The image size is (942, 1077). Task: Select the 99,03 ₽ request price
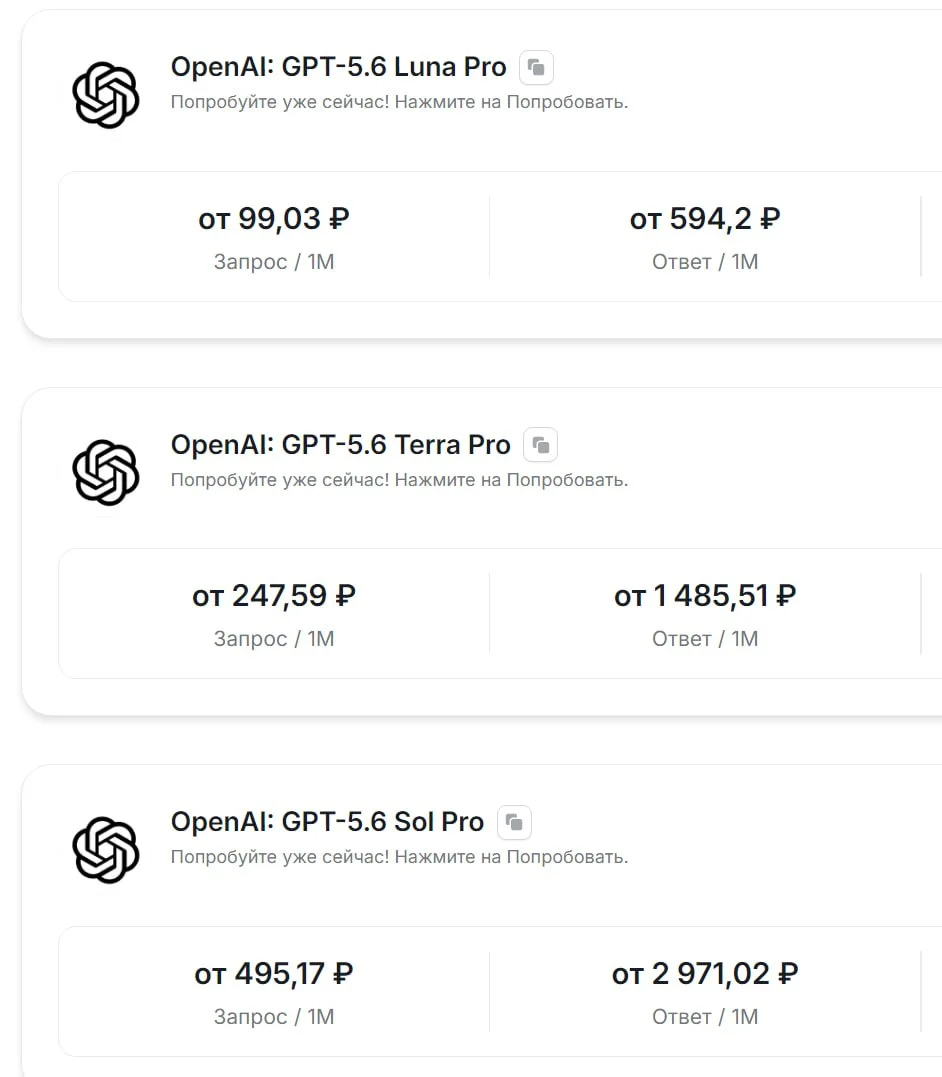coord(274,219)
